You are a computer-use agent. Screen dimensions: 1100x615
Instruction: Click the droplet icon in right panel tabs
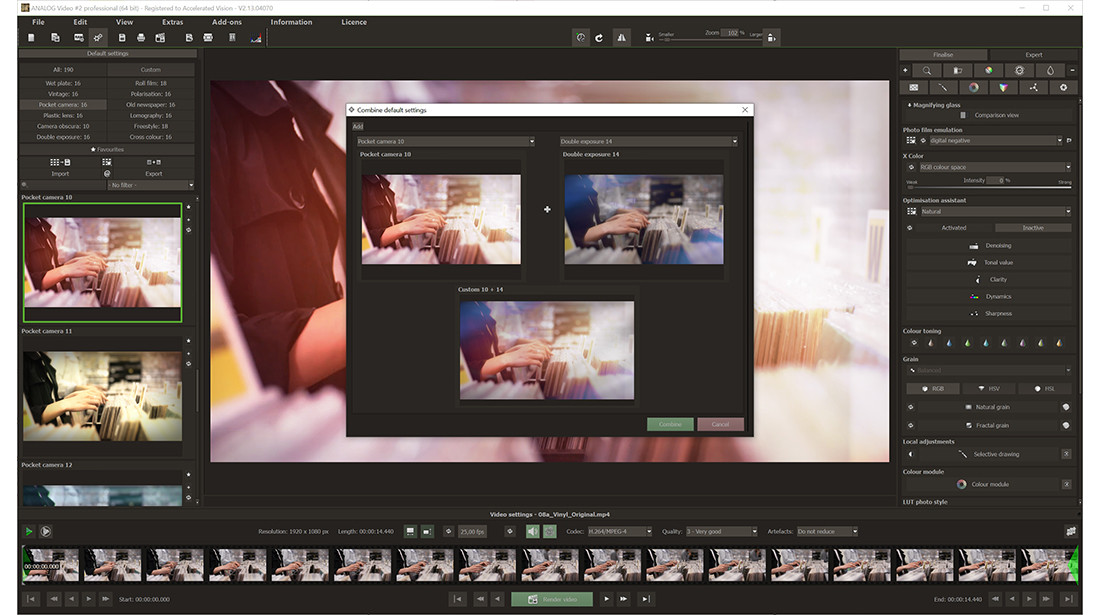[x=1050, y=71]
